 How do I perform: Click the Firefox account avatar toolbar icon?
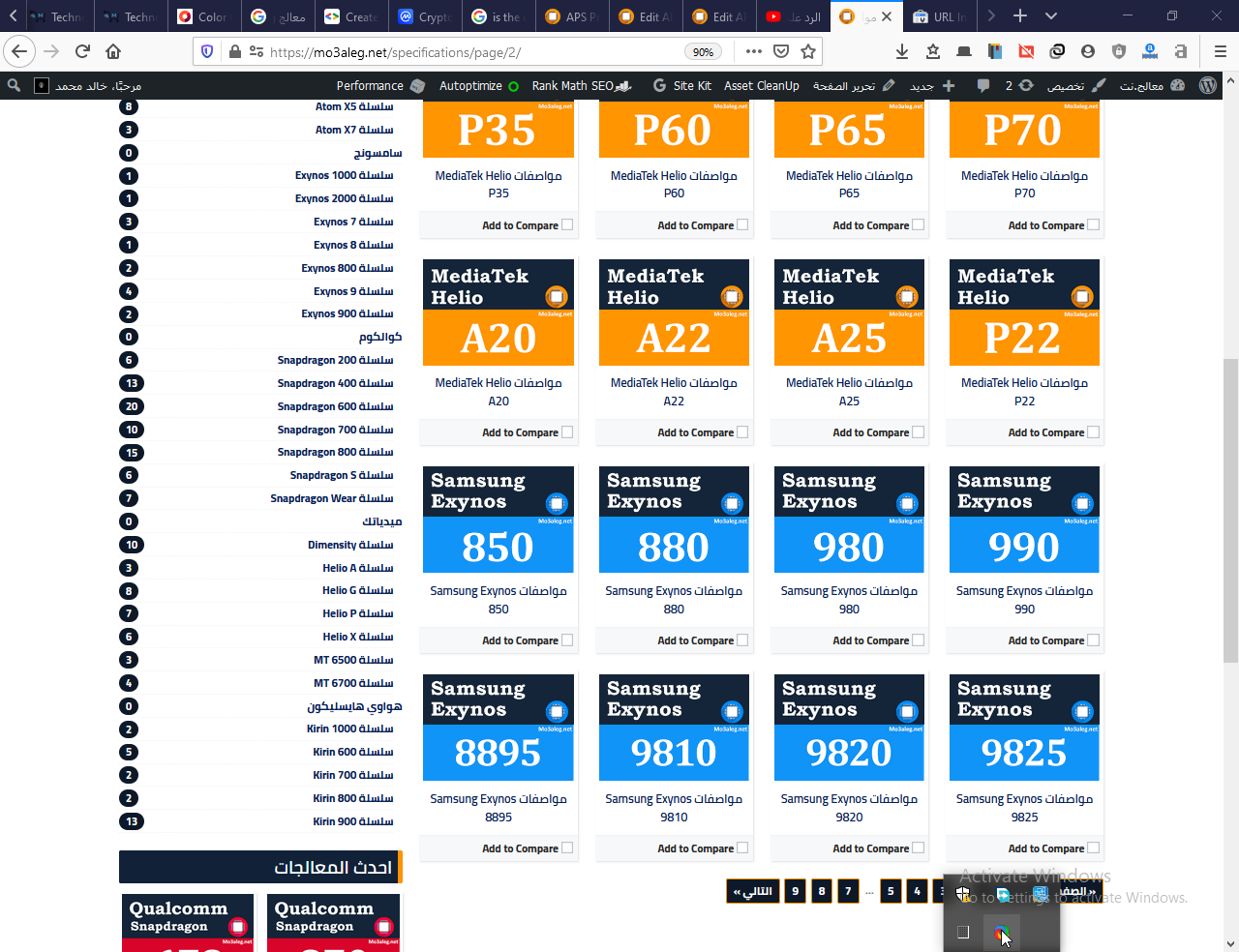(1088, 51)
